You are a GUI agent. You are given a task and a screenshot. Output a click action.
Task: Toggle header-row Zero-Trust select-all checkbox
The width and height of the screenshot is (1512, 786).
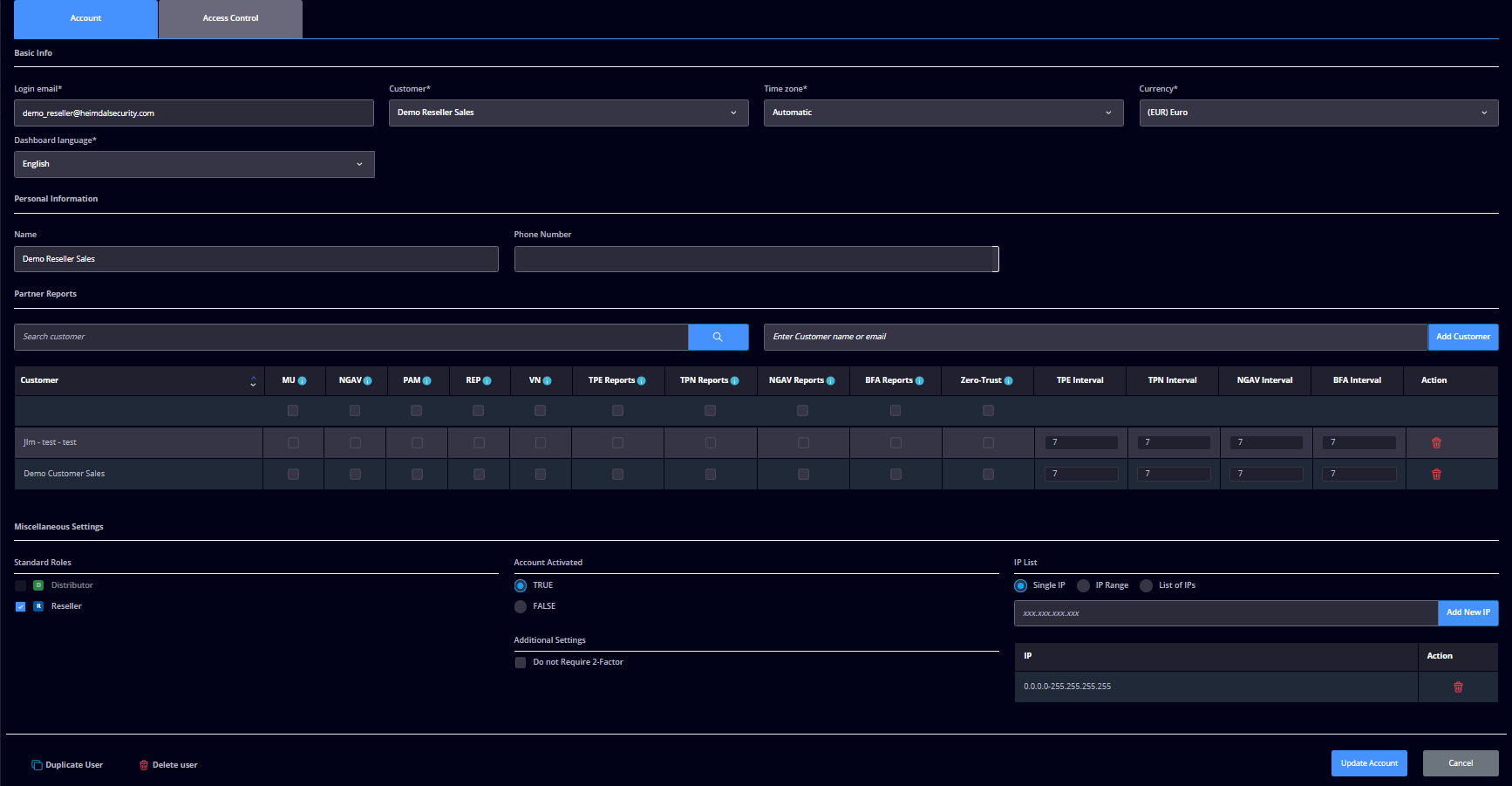pos(988,411)
